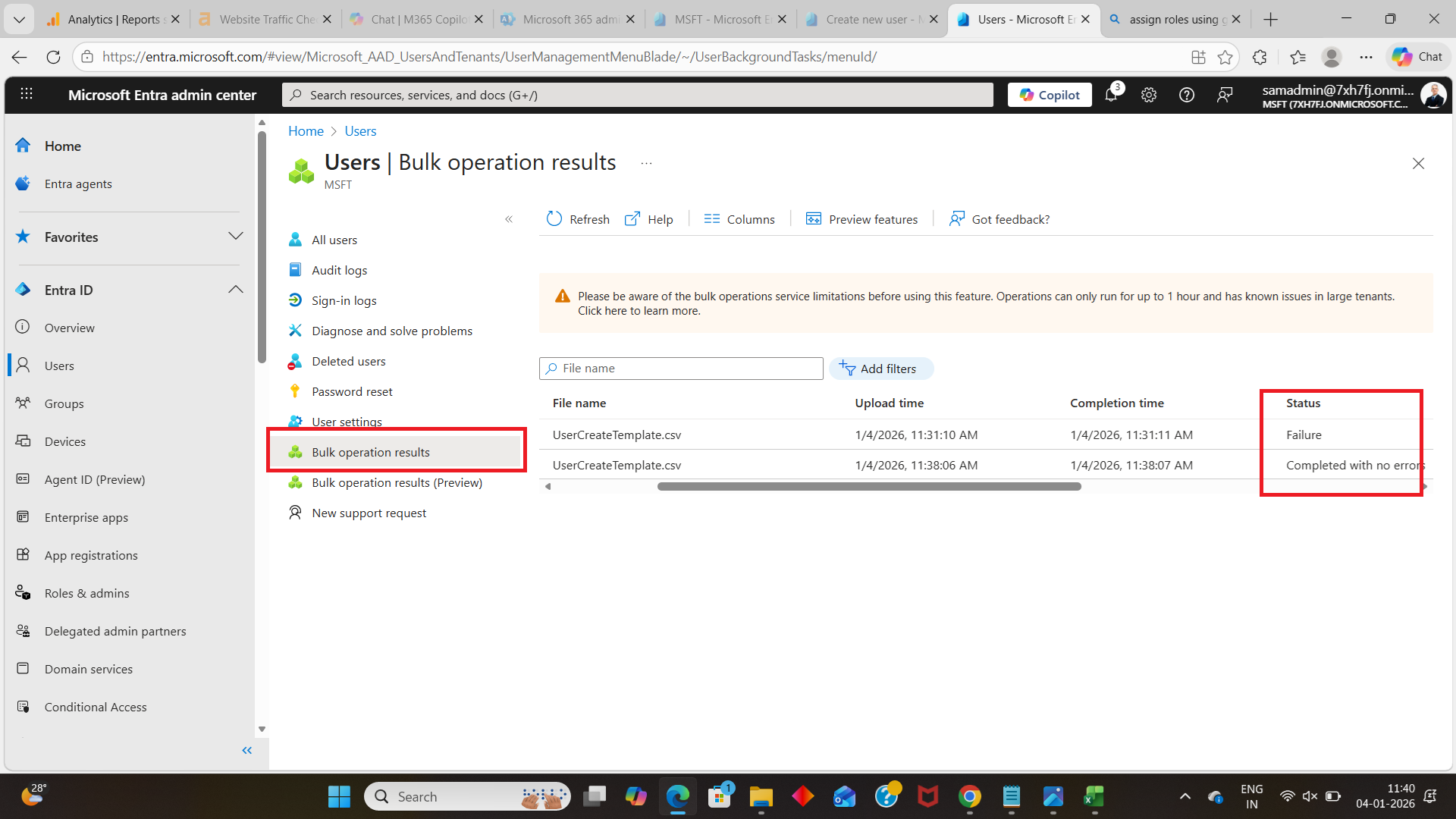1456x819 pixels.
Task: Go to the Home breadcrumb link
Action: click(306, 131)
